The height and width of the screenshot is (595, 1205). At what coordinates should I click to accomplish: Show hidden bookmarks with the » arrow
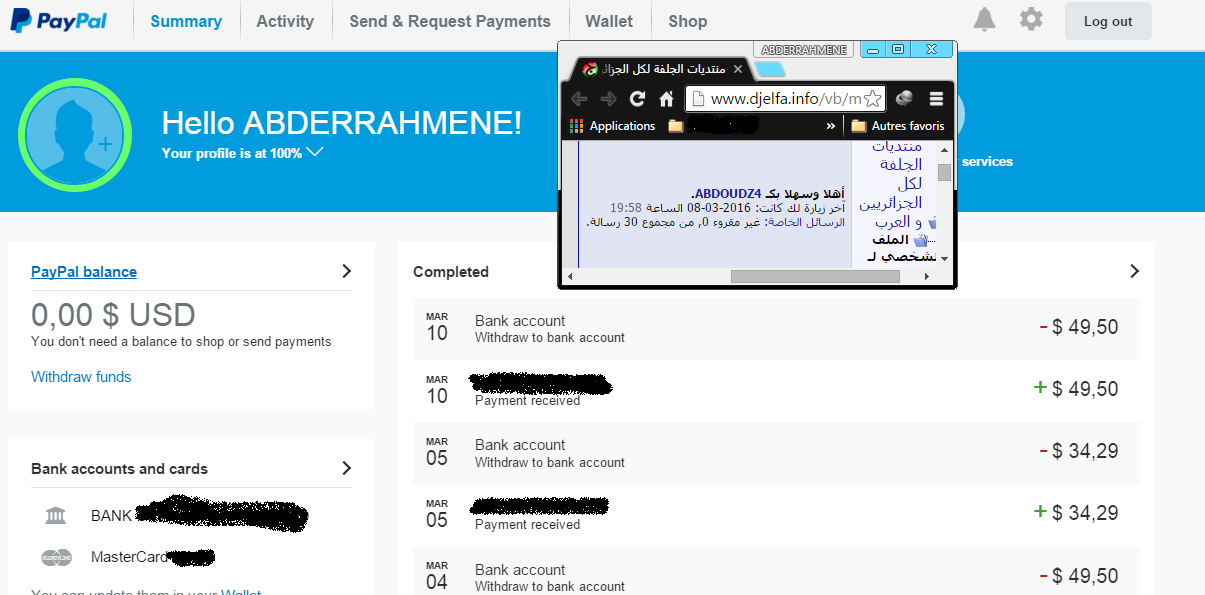830,126
